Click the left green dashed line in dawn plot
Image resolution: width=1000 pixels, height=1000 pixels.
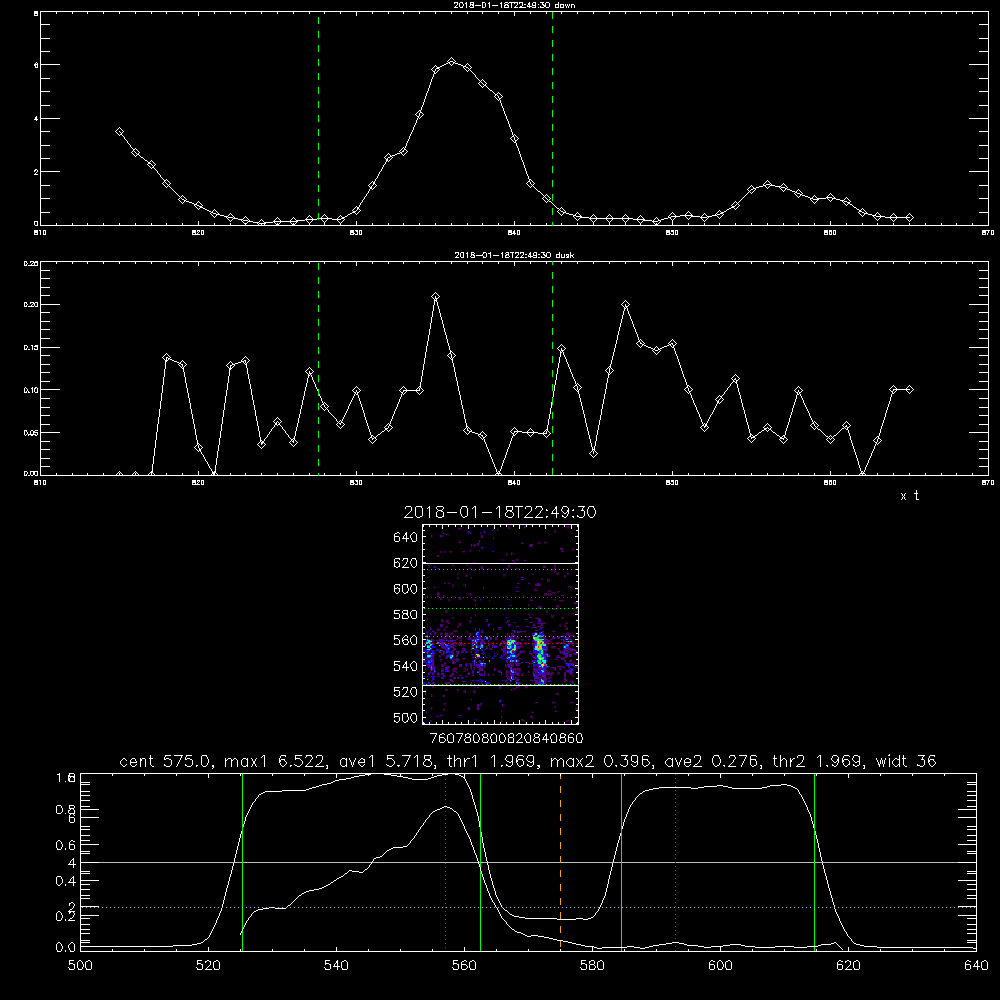[x=318, y=118]
